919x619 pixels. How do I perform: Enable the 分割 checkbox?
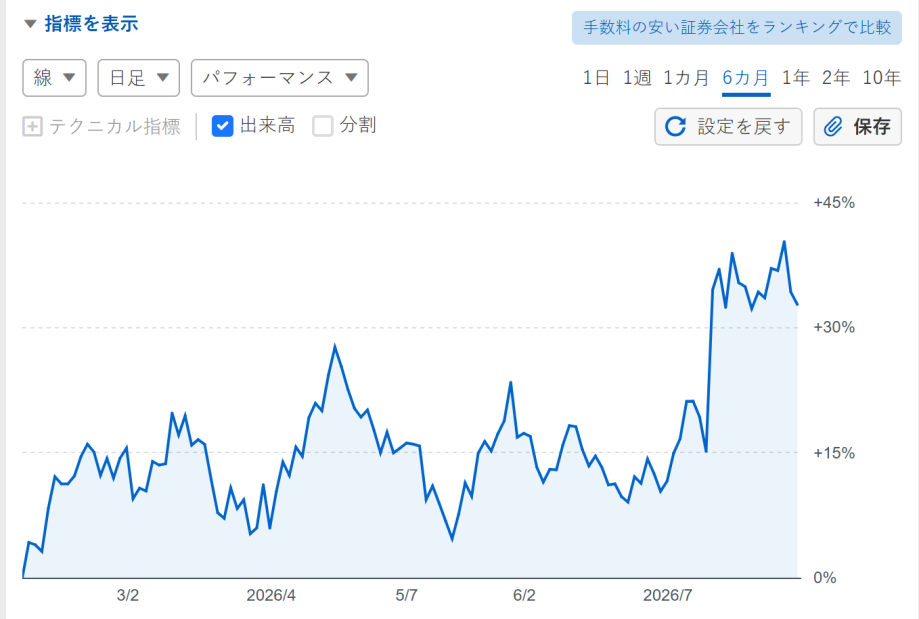point(322,125)
